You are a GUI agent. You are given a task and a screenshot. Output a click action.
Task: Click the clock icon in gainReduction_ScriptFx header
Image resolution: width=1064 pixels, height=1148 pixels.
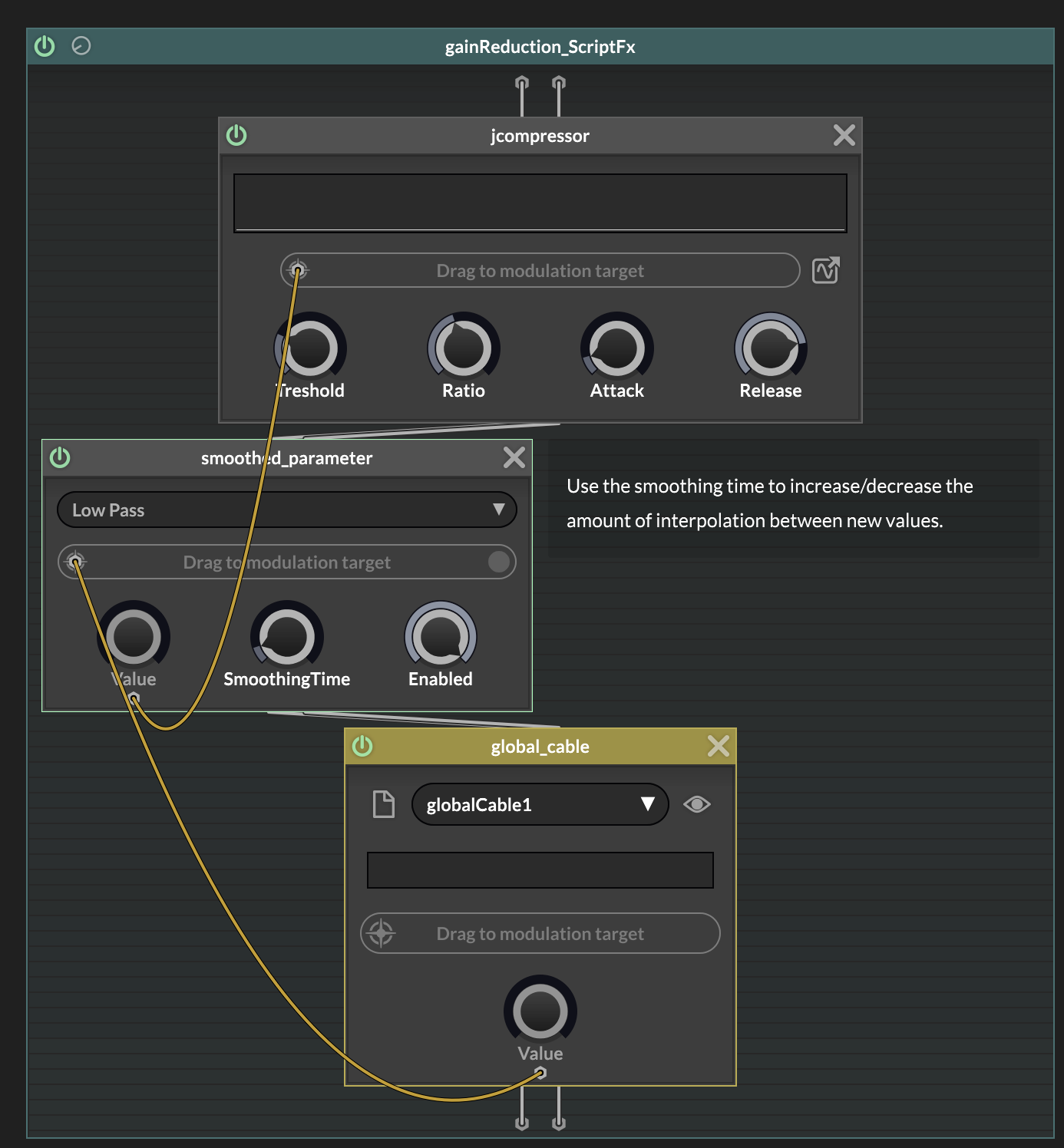coord(81,46)
